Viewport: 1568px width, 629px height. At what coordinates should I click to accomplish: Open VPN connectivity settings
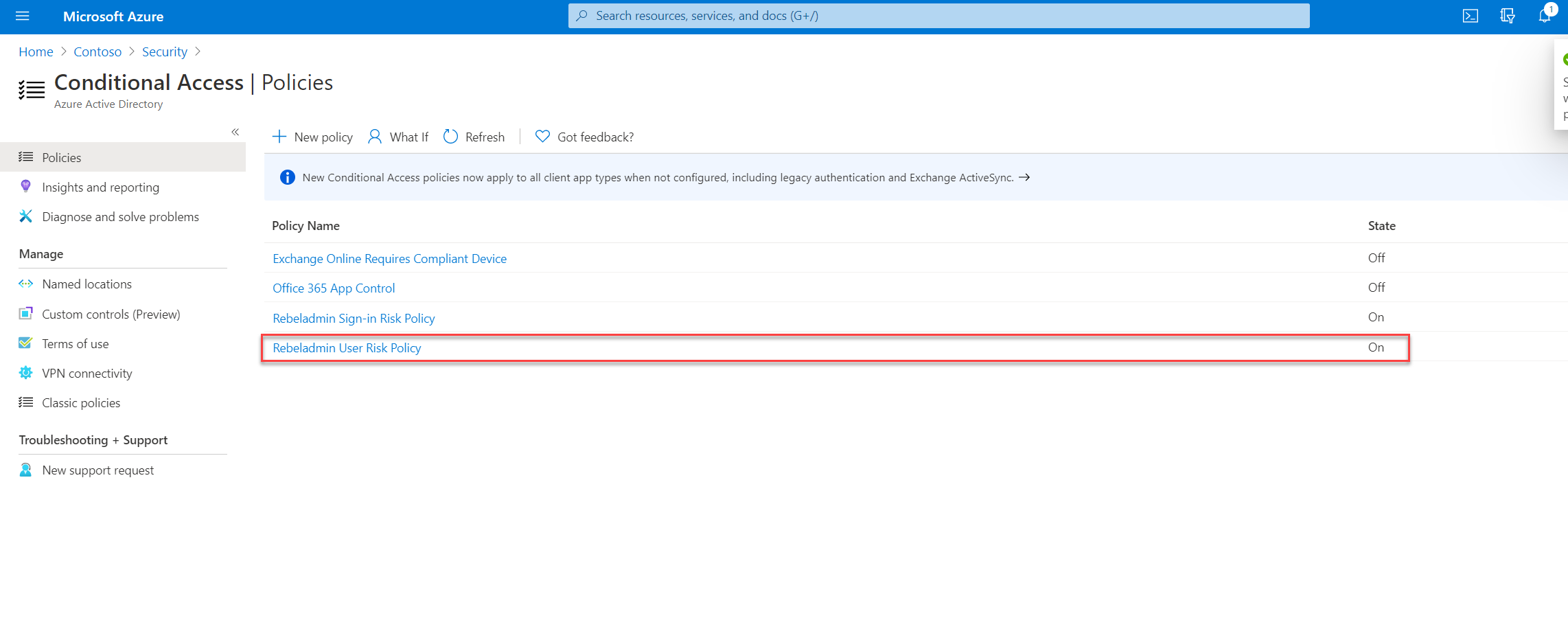click(87, 373)
